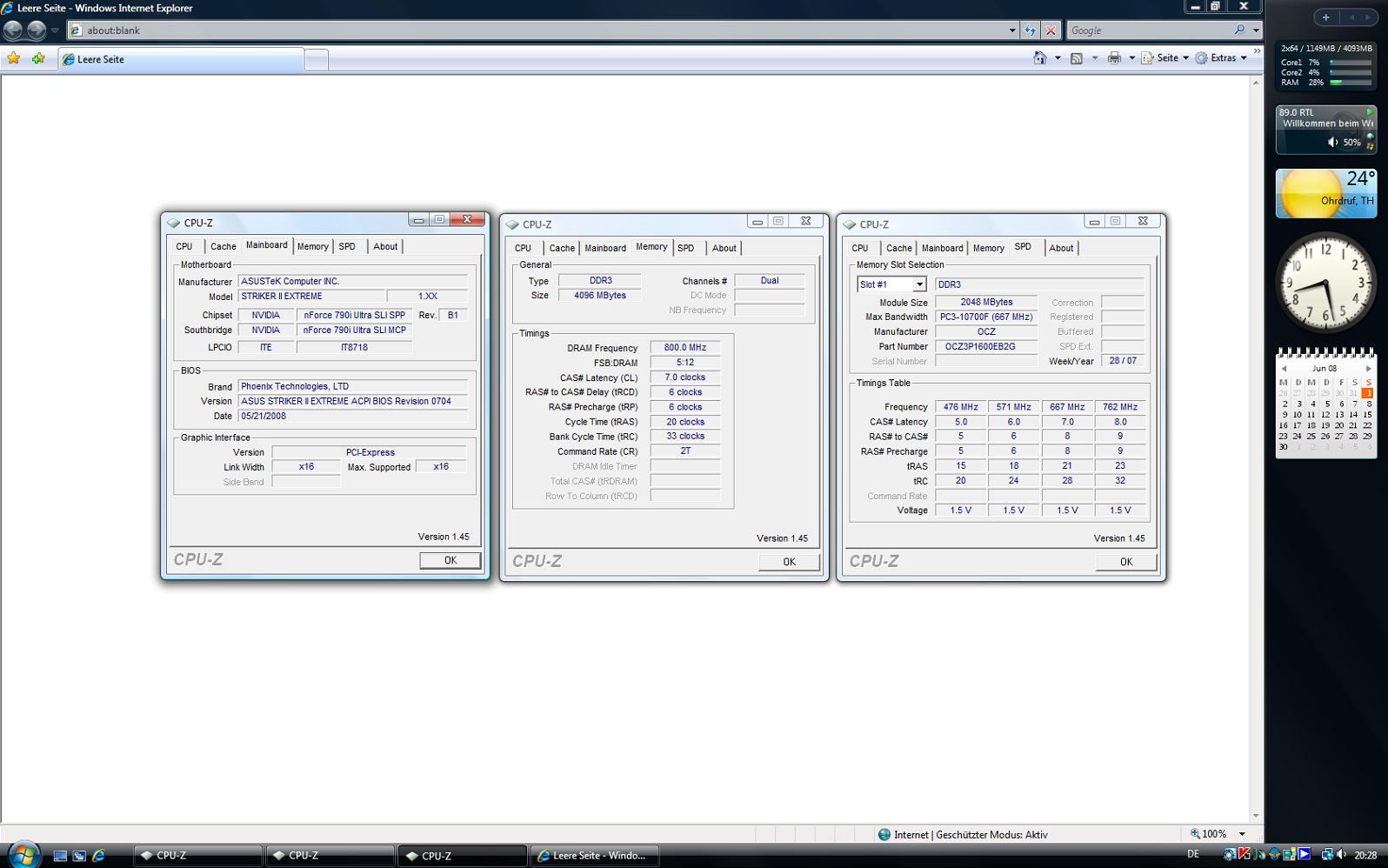This screenshot has width=1388, height=868.
Task: Click the browser Forward button
Action: (36, 30)
